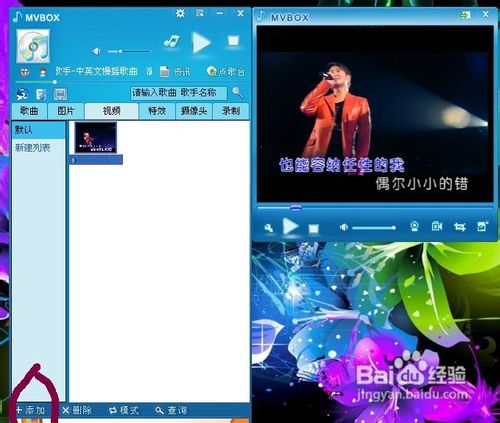Screen dimensions: 500x423
Task: Minimize the MVBOX main window
Action: (220, 13)
